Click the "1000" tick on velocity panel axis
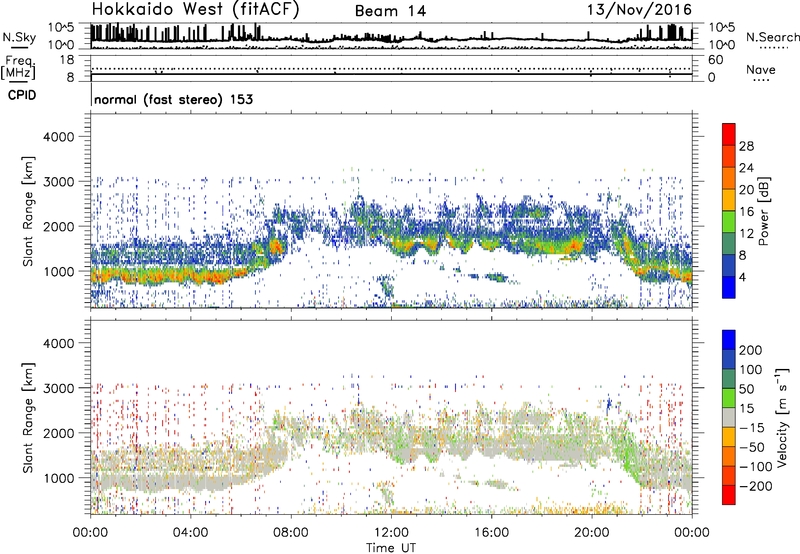This screenshot has height=554, width=800. pos(58,478)
